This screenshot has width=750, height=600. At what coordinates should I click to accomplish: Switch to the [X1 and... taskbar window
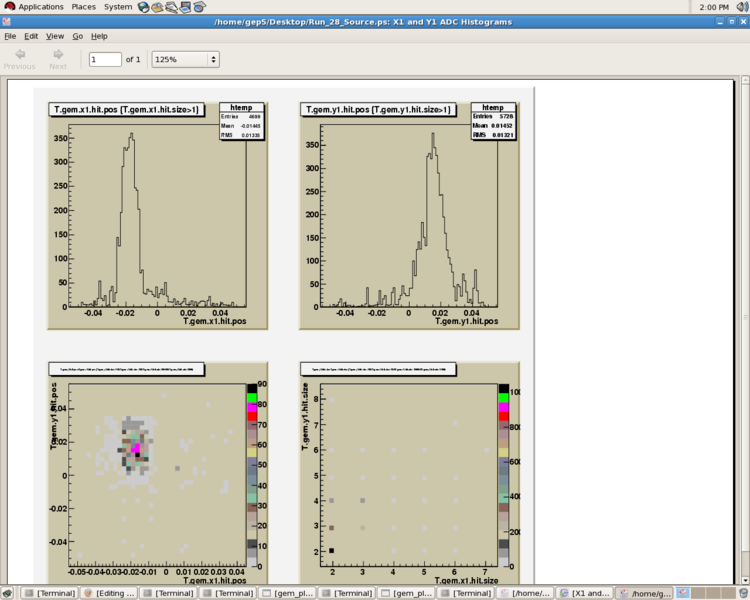pos(585,593)
